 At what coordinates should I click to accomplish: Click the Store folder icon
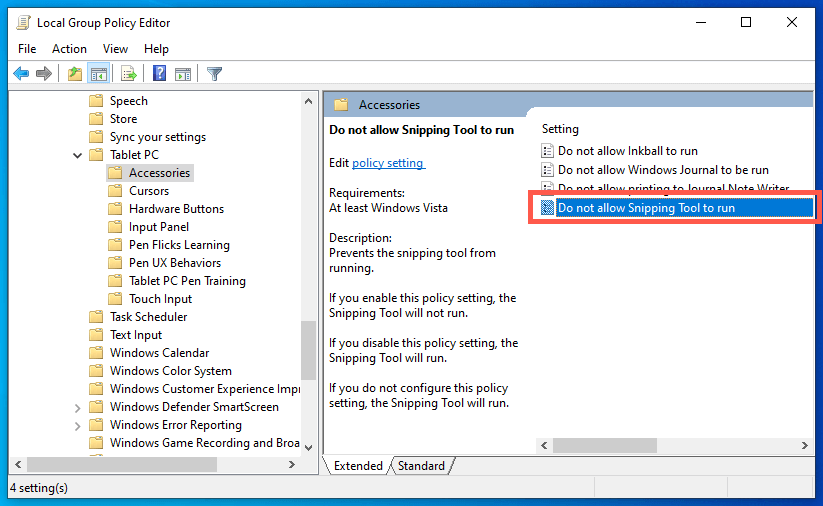96,119
